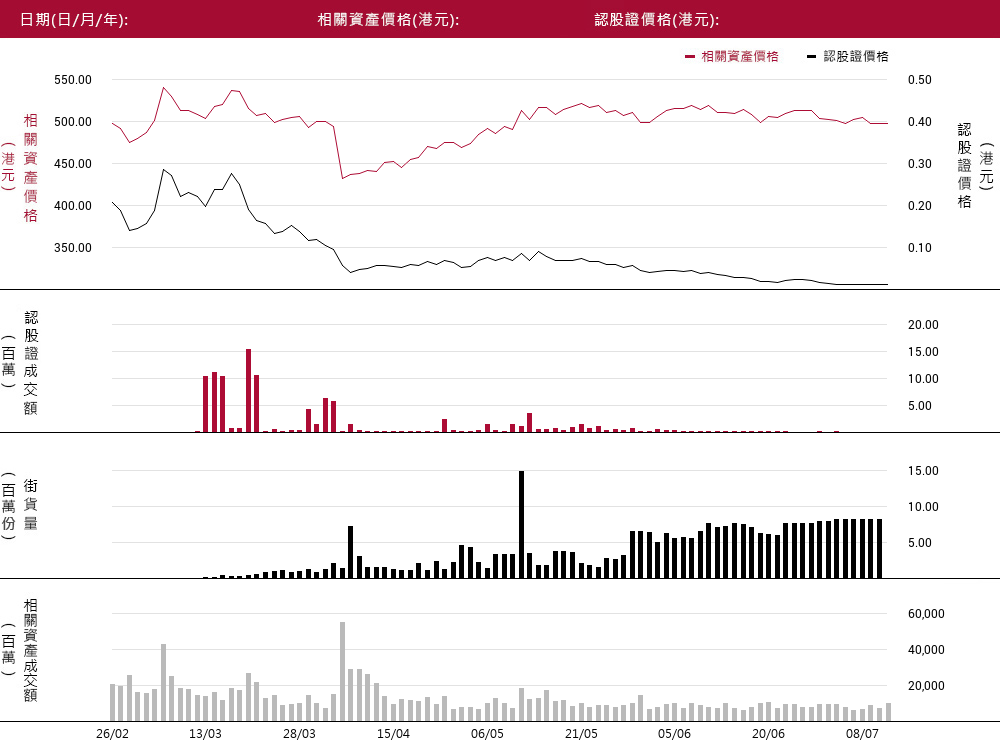Image resolution: width=1000 pixels, height=751 pixels.
Task: Click the 26/02 date axis label
Action: click(112, 734)
